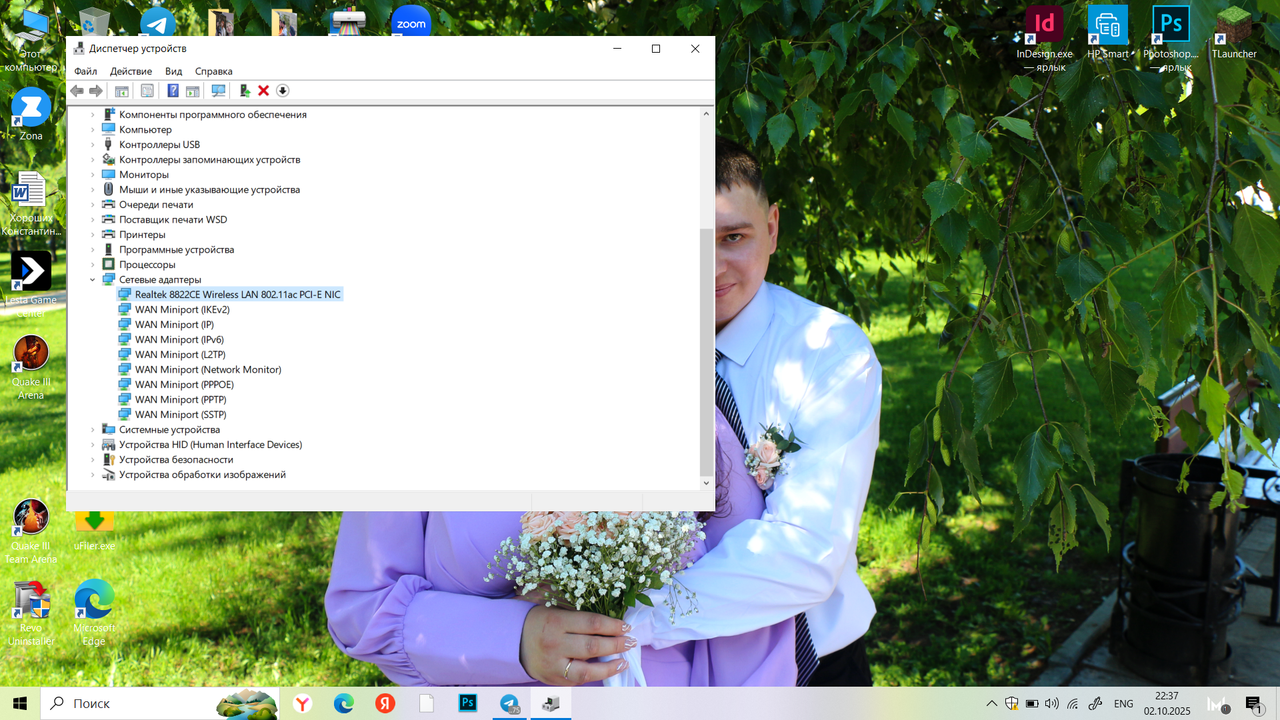Click the disable device down-arrow icon

click(283, 91)
